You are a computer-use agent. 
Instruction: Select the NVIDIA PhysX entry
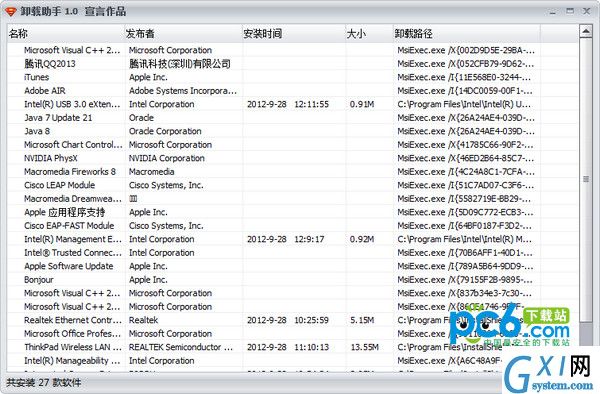tap(51, 158)
